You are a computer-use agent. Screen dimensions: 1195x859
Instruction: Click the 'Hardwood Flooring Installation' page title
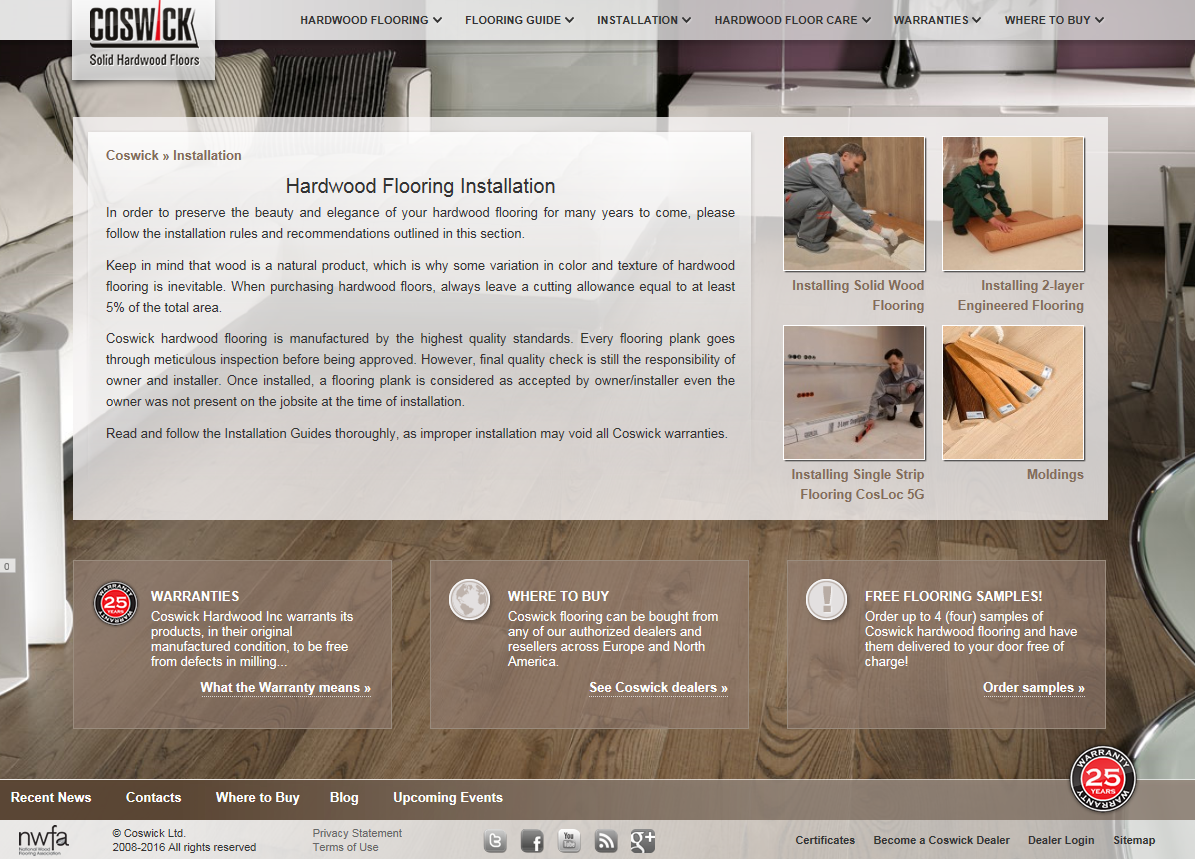(421, 186)
